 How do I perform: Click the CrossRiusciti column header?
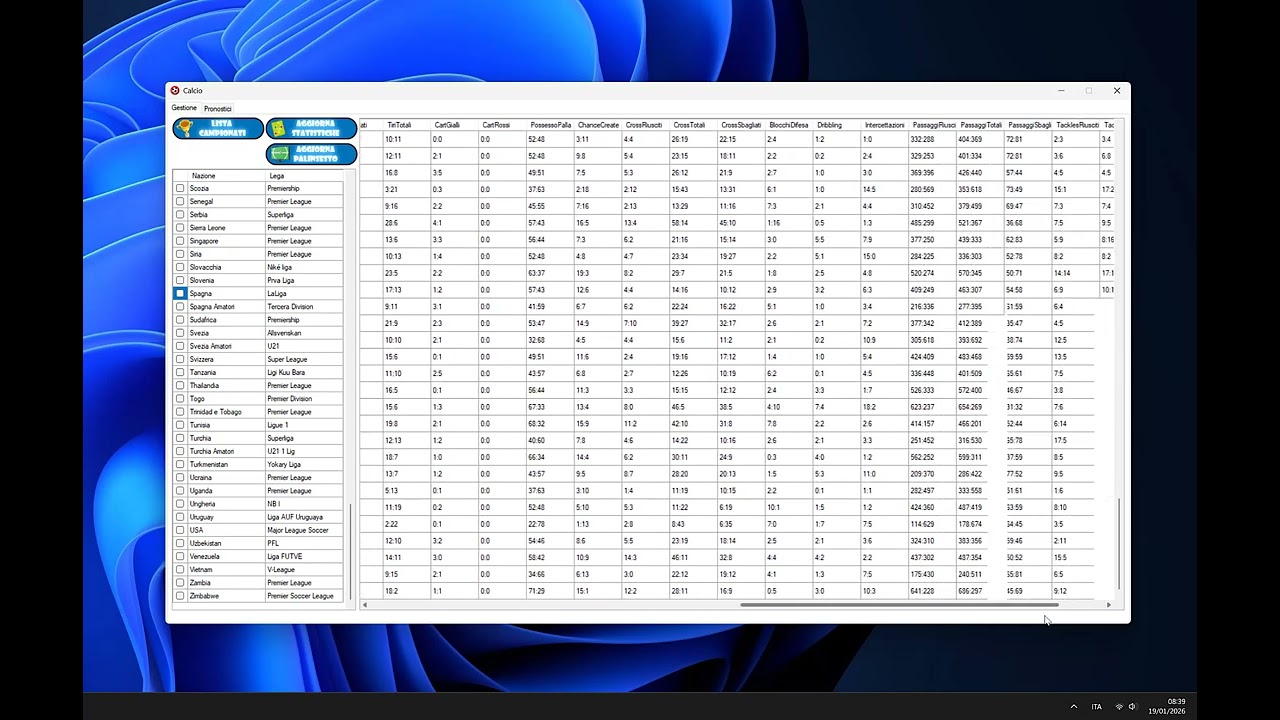(645, 125)
